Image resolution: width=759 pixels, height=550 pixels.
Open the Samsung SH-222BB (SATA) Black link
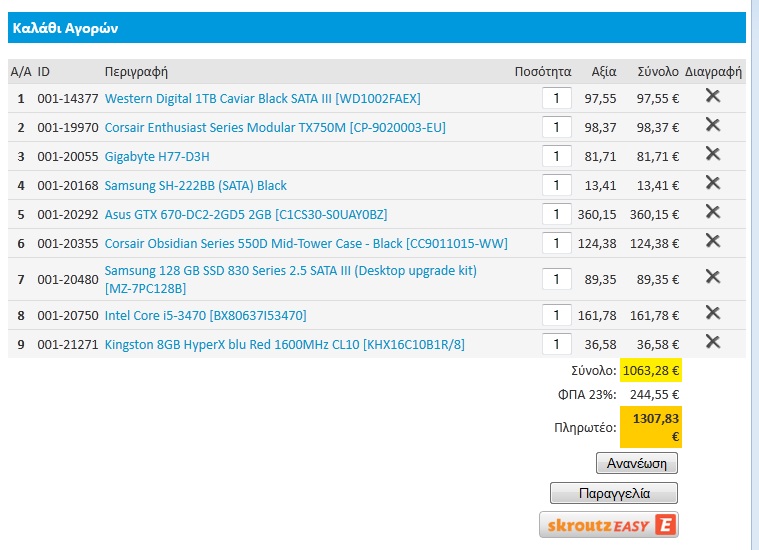coord(196,186)
